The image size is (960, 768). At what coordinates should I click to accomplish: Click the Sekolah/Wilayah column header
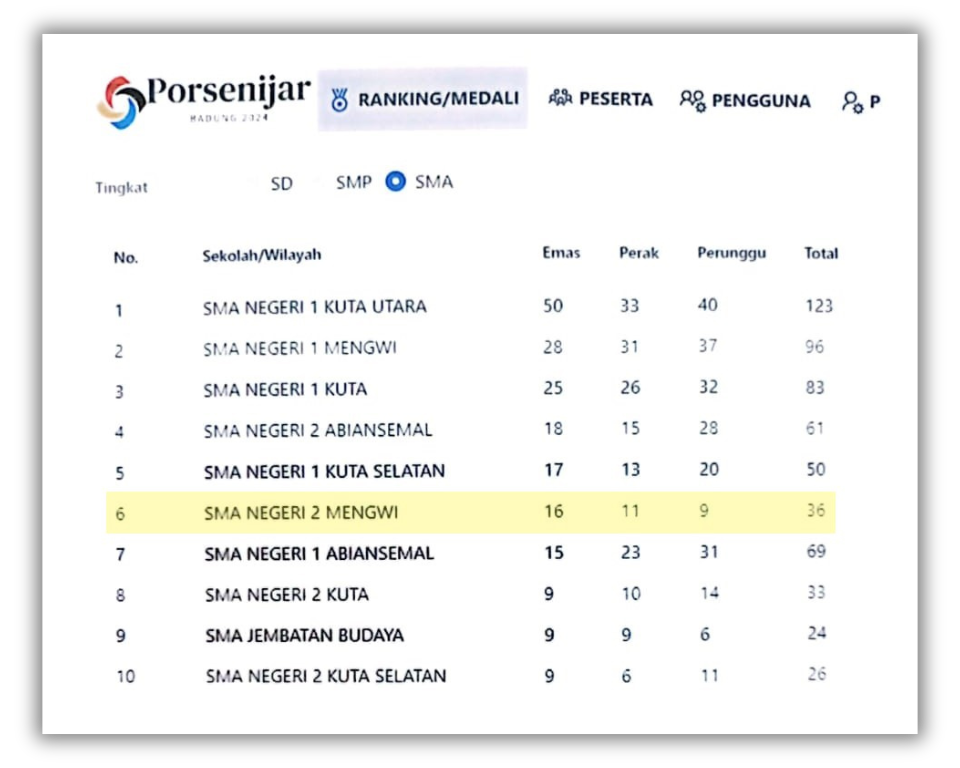[262, 255]
